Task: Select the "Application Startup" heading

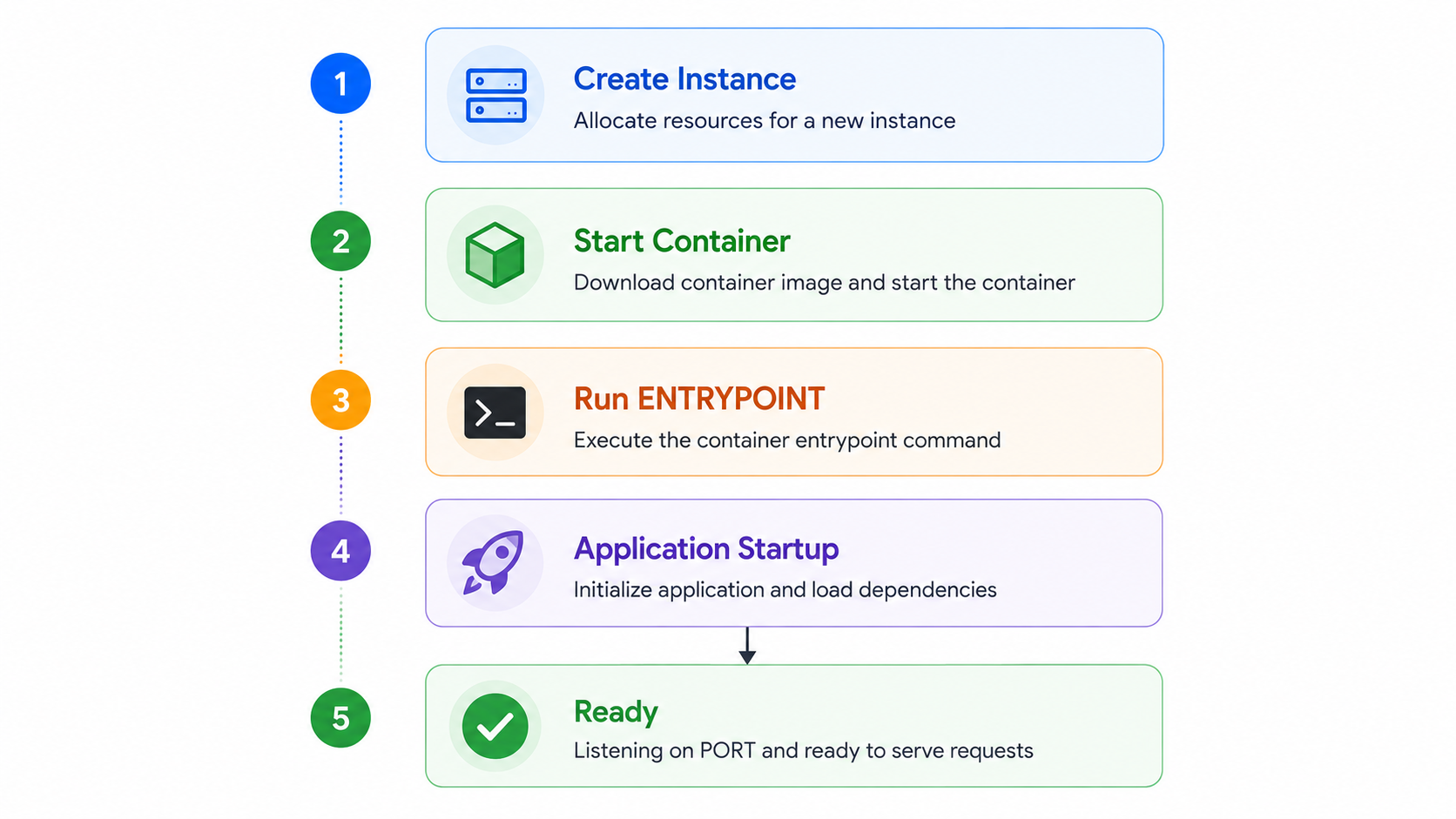Action: tap(706, 549)
